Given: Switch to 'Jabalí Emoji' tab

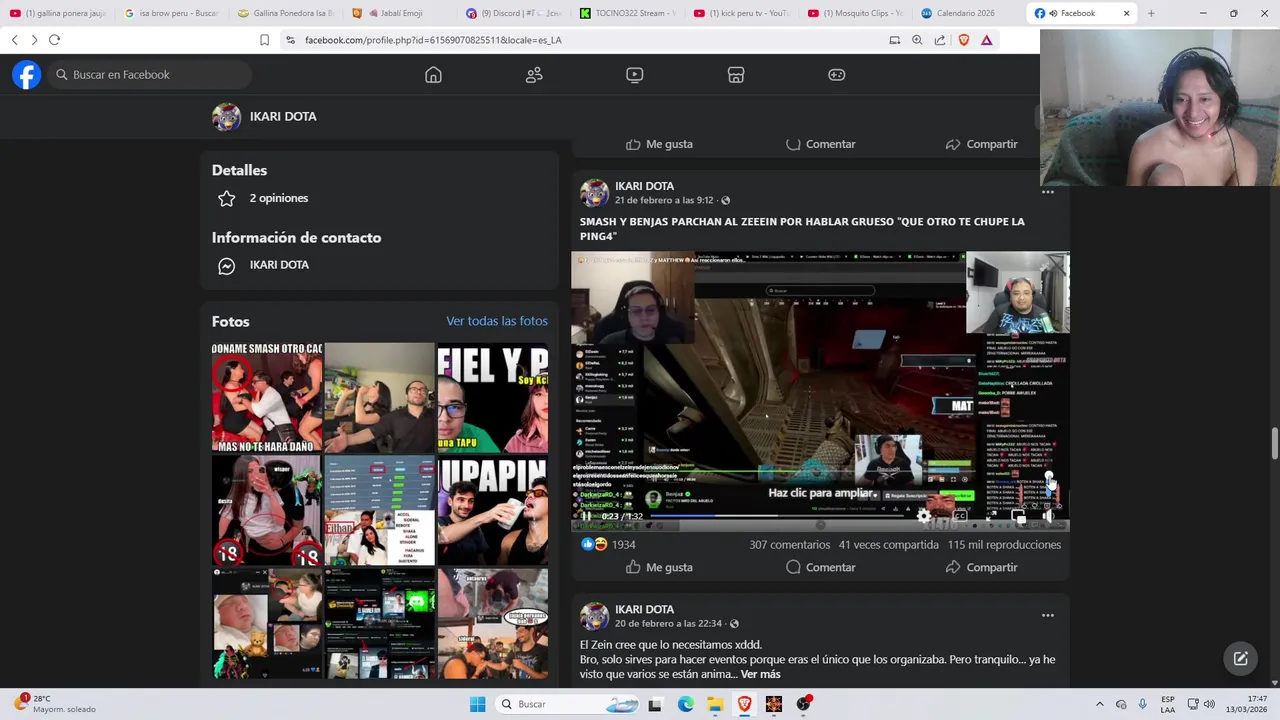Looking at the screenshot, I should [x=398, y=13].
